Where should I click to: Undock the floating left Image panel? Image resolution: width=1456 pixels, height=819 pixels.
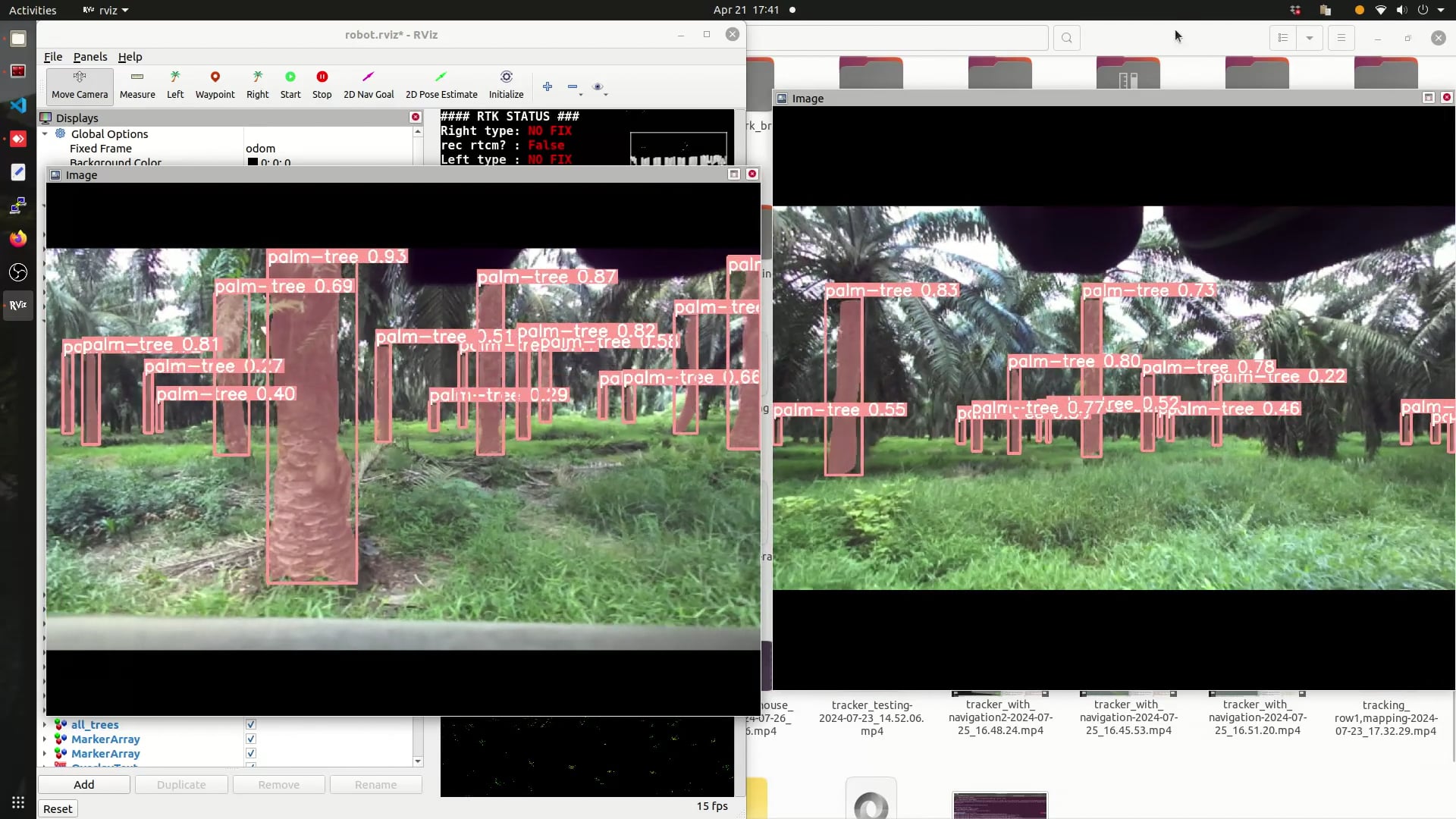click(x=734, y=174)
